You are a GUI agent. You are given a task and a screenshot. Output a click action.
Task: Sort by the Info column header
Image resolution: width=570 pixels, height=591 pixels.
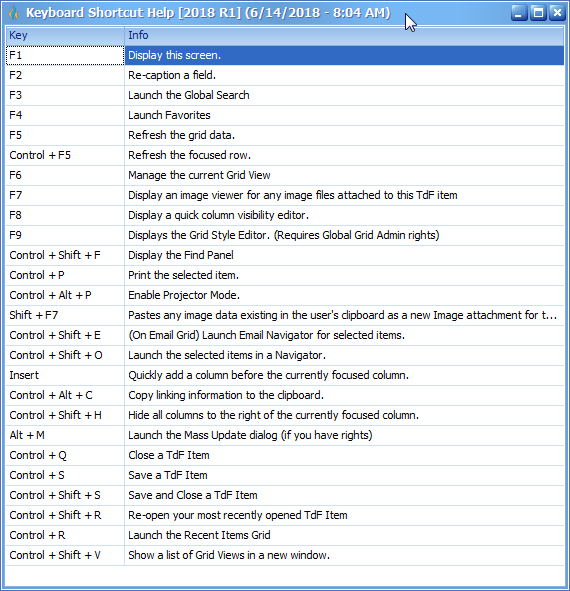click(344, 35)
